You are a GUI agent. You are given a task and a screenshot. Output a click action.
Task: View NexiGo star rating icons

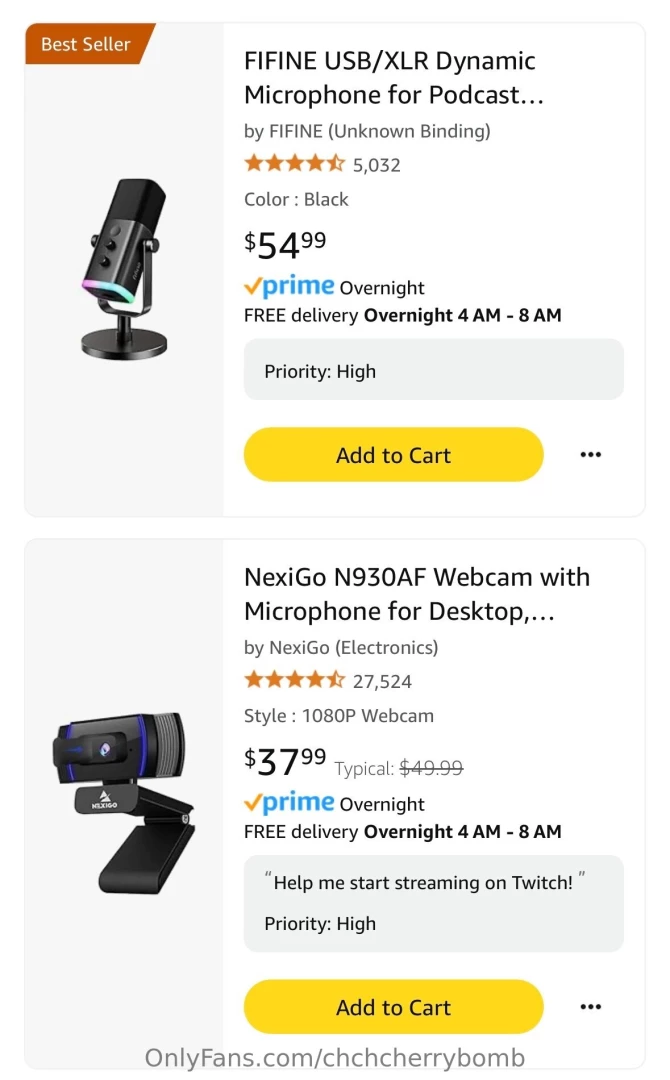[x=294, y=681]
